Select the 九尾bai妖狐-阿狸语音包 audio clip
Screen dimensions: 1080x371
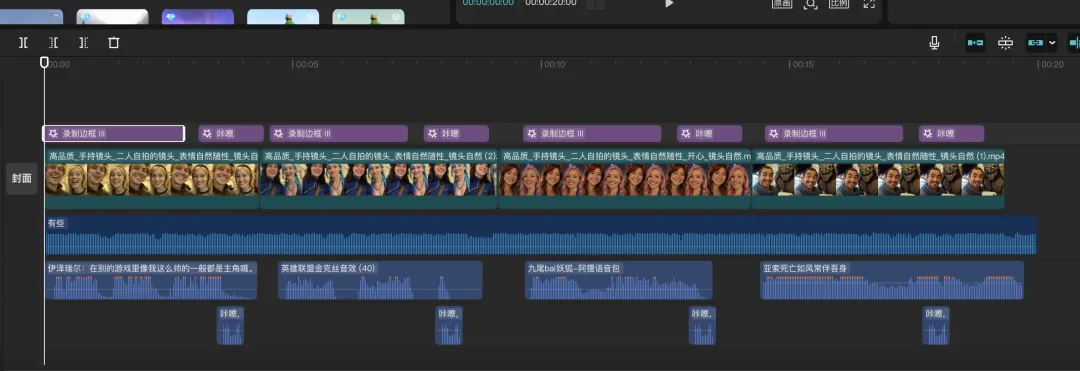[x=618, y=280]
